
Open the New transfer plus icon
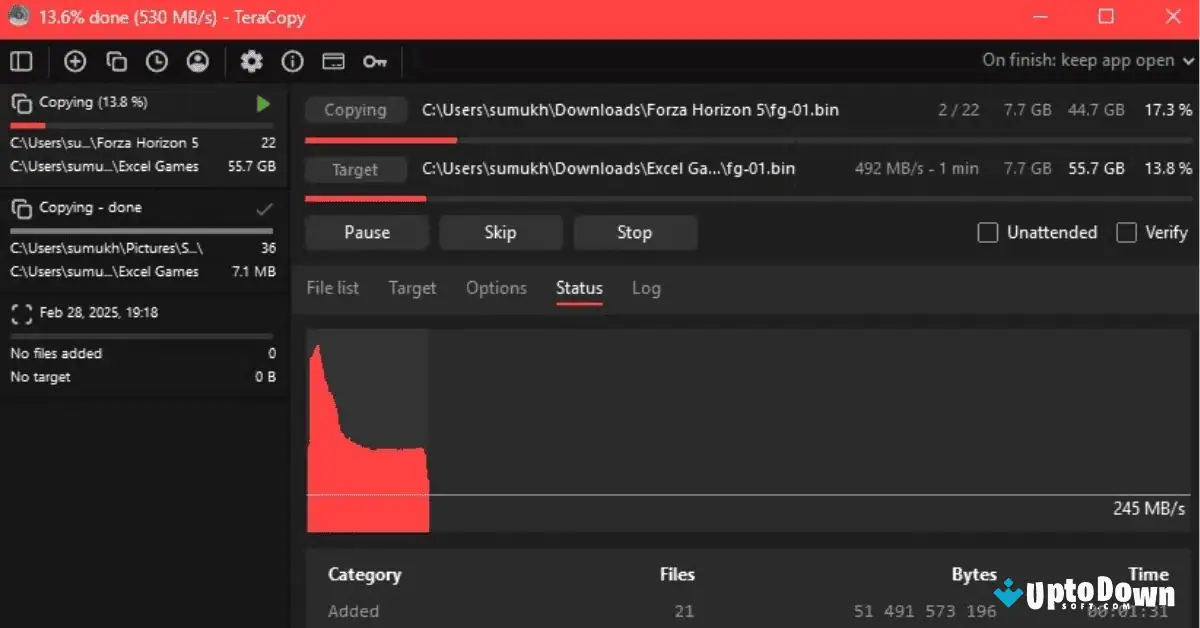tap(75, 61)
